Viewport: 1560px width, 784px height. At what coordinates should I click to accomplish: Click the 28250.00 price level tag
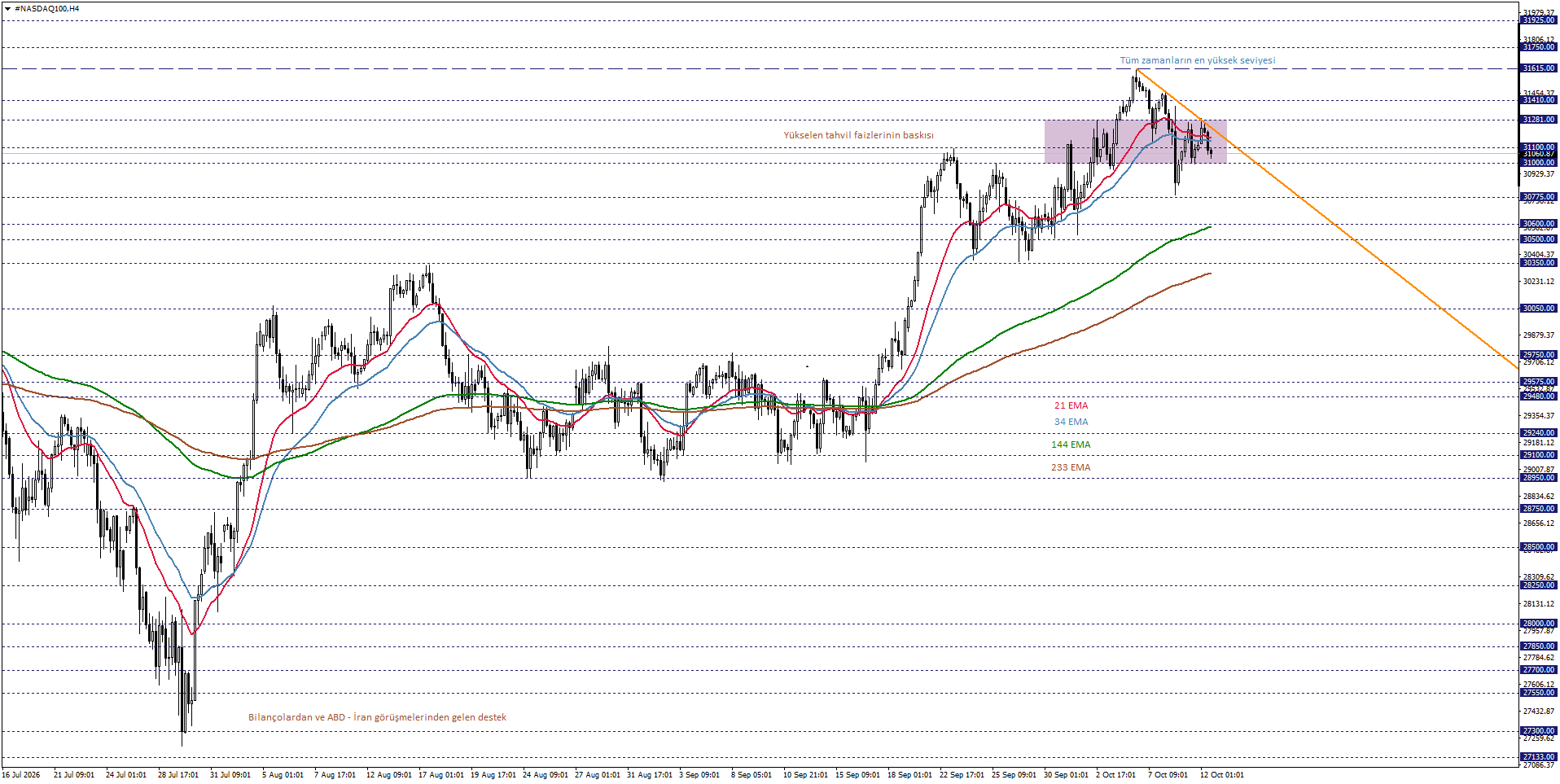click(x=1538, y=585)
